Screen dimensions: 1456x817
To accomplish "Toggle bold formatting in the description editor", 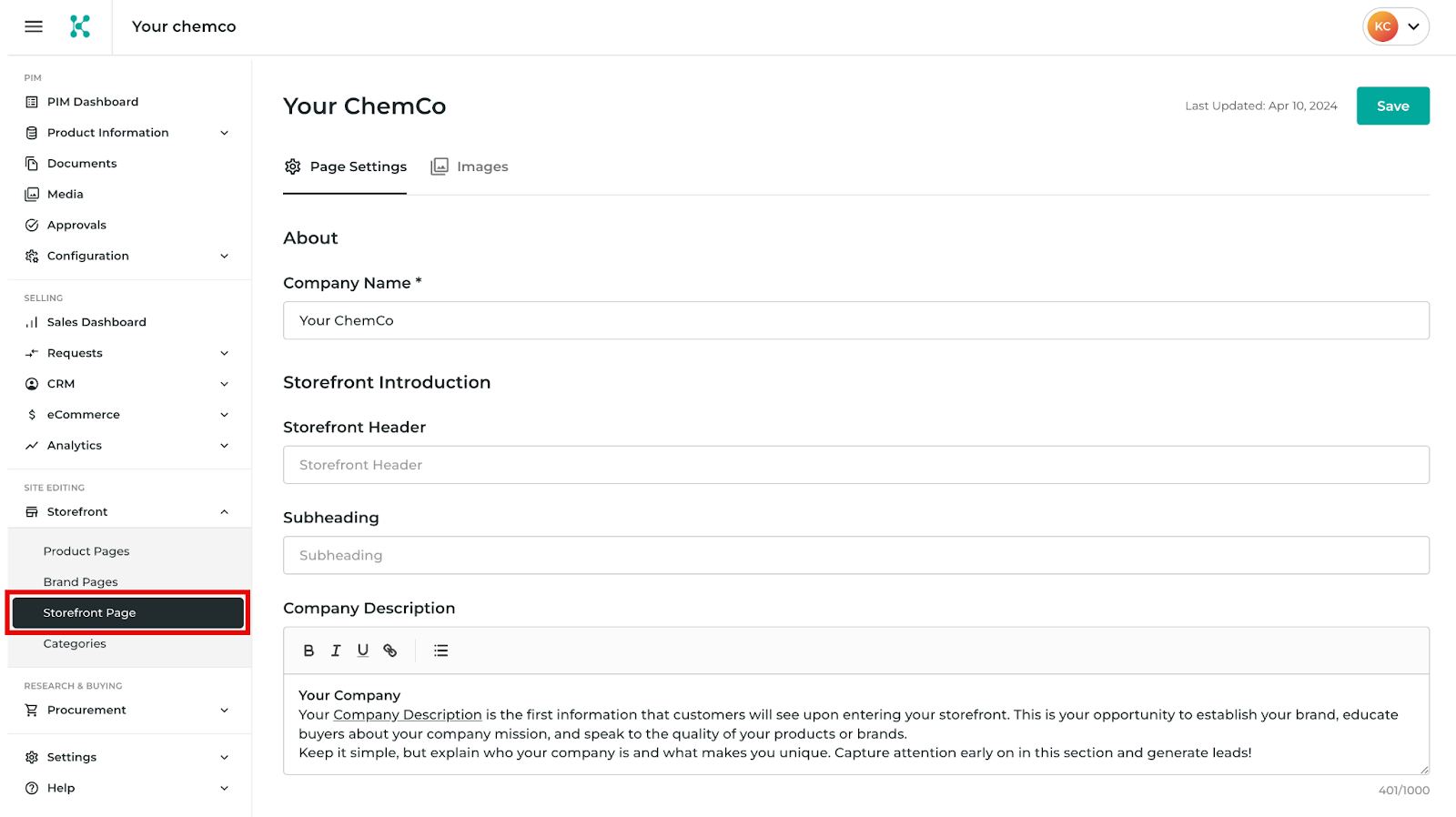I will 308,650.
